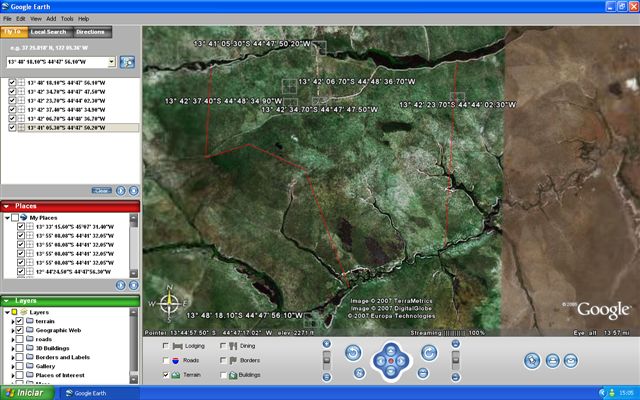Pan the view right
The width and height of the screenshot is (640, 400).
click(x=402, y=361)
